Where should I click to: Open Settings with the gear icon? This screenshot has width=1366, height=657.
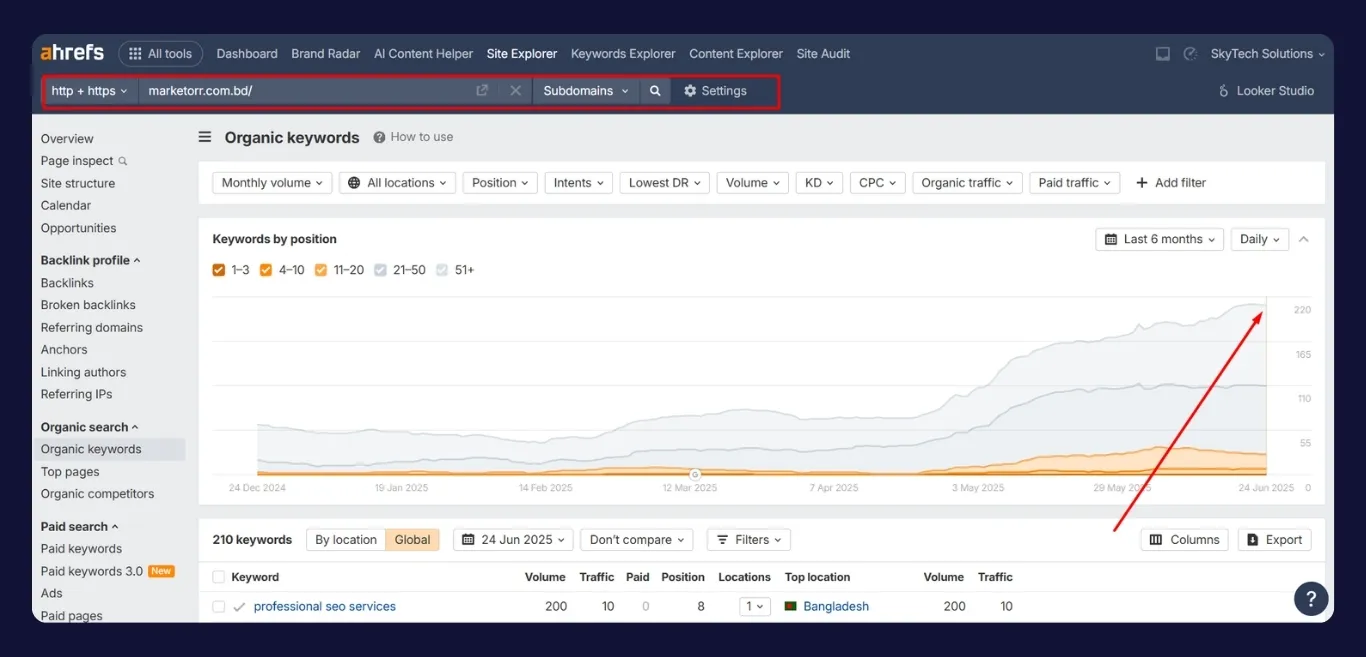715,91
